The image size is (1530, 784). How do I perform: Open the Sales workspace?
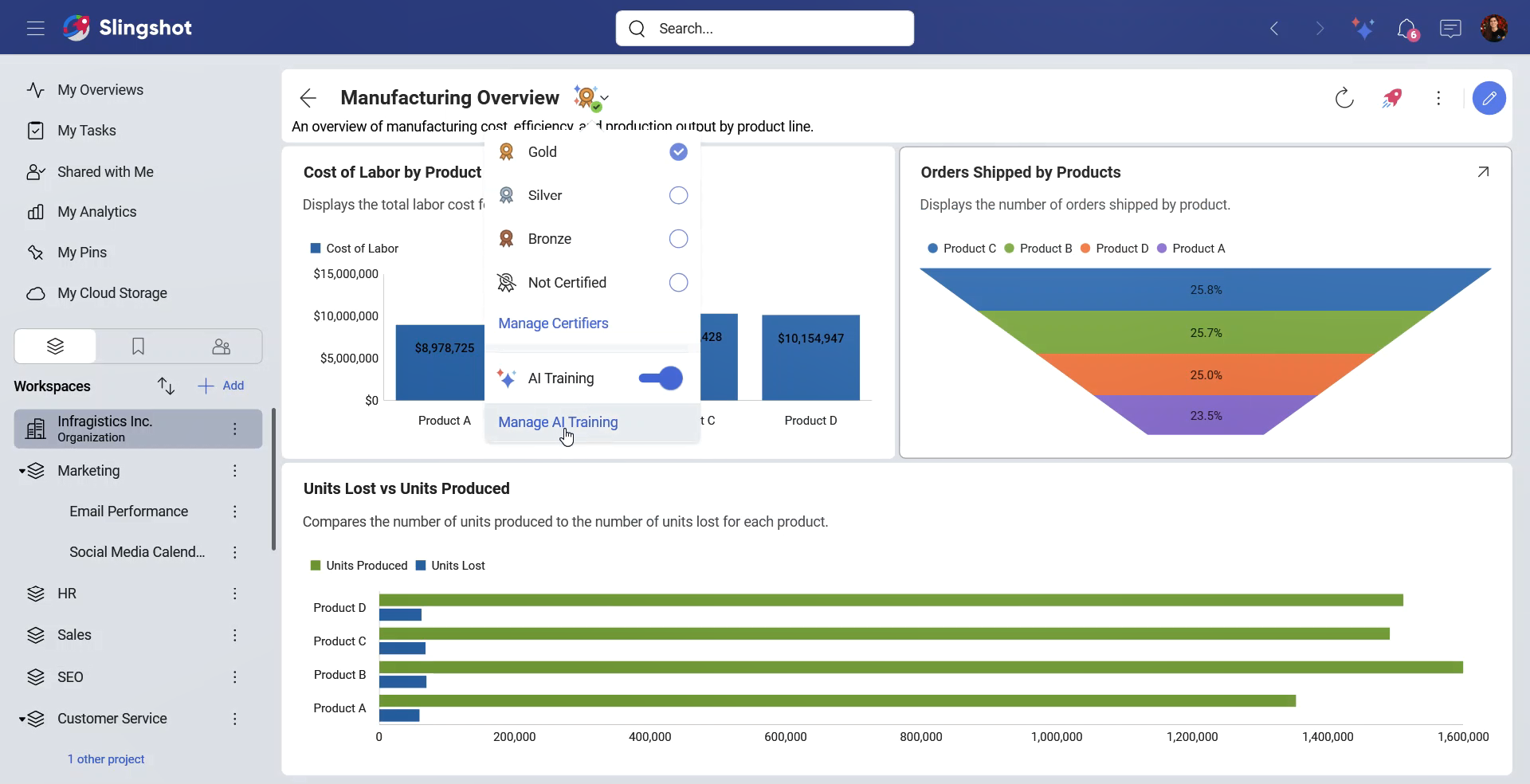(x=74, y=635)
